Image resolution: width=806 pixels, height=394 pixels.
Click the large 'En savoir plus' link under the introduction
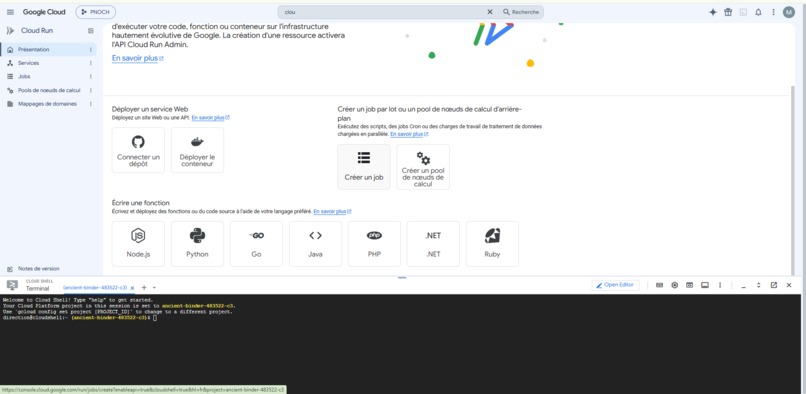(x=137, y=58)
